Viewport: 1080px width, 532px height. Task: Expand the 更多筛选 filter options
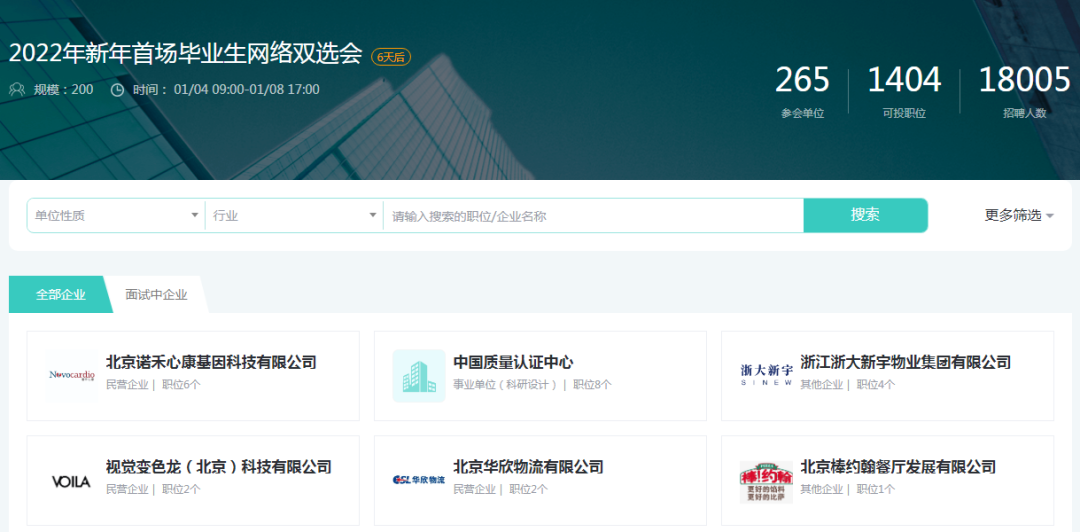click(1019, 215)
